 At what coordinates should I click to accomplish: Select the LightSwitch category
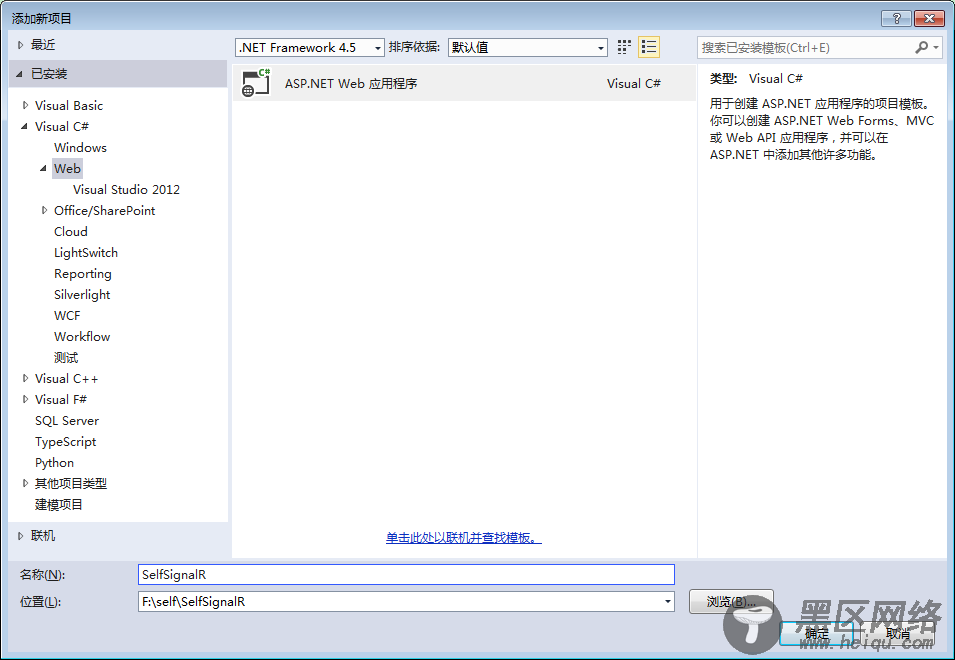tap(86, 253)
